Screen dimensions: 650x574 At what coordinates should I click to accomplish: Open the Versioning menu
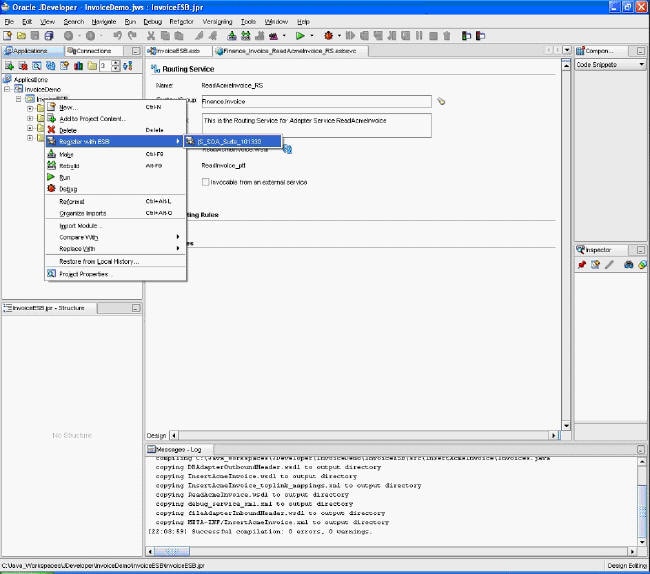(x=217, y=22)
